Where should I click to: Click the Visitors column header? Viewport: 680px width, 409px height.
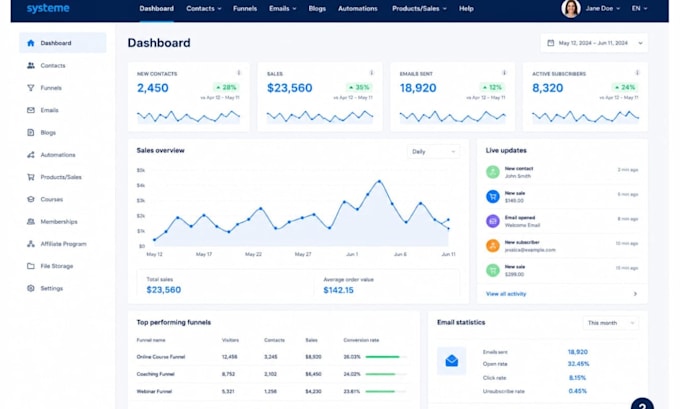tap(230, 340)
